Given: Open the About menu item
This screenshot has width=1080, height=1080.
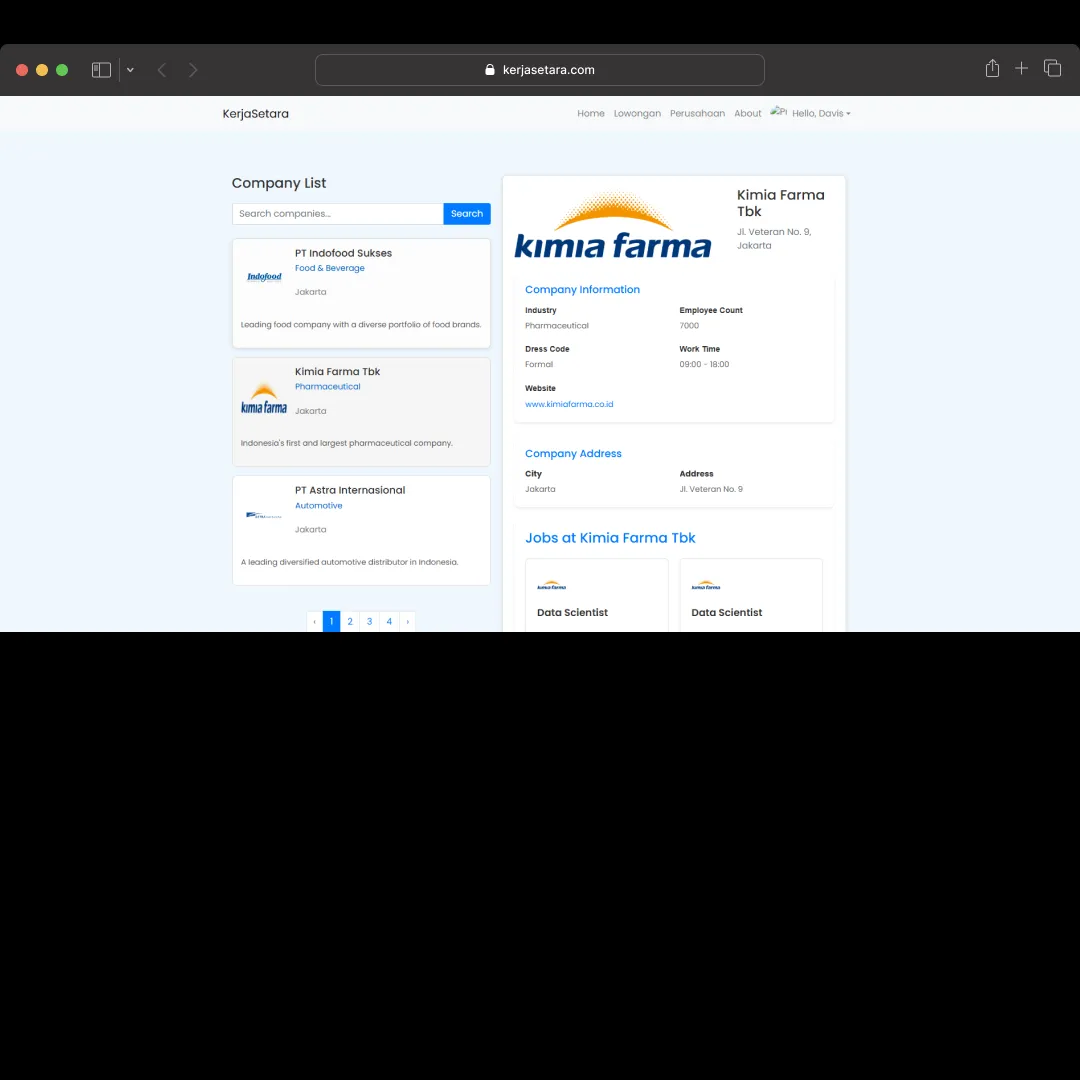Looking at the screenshot, I should pos(747,114).
